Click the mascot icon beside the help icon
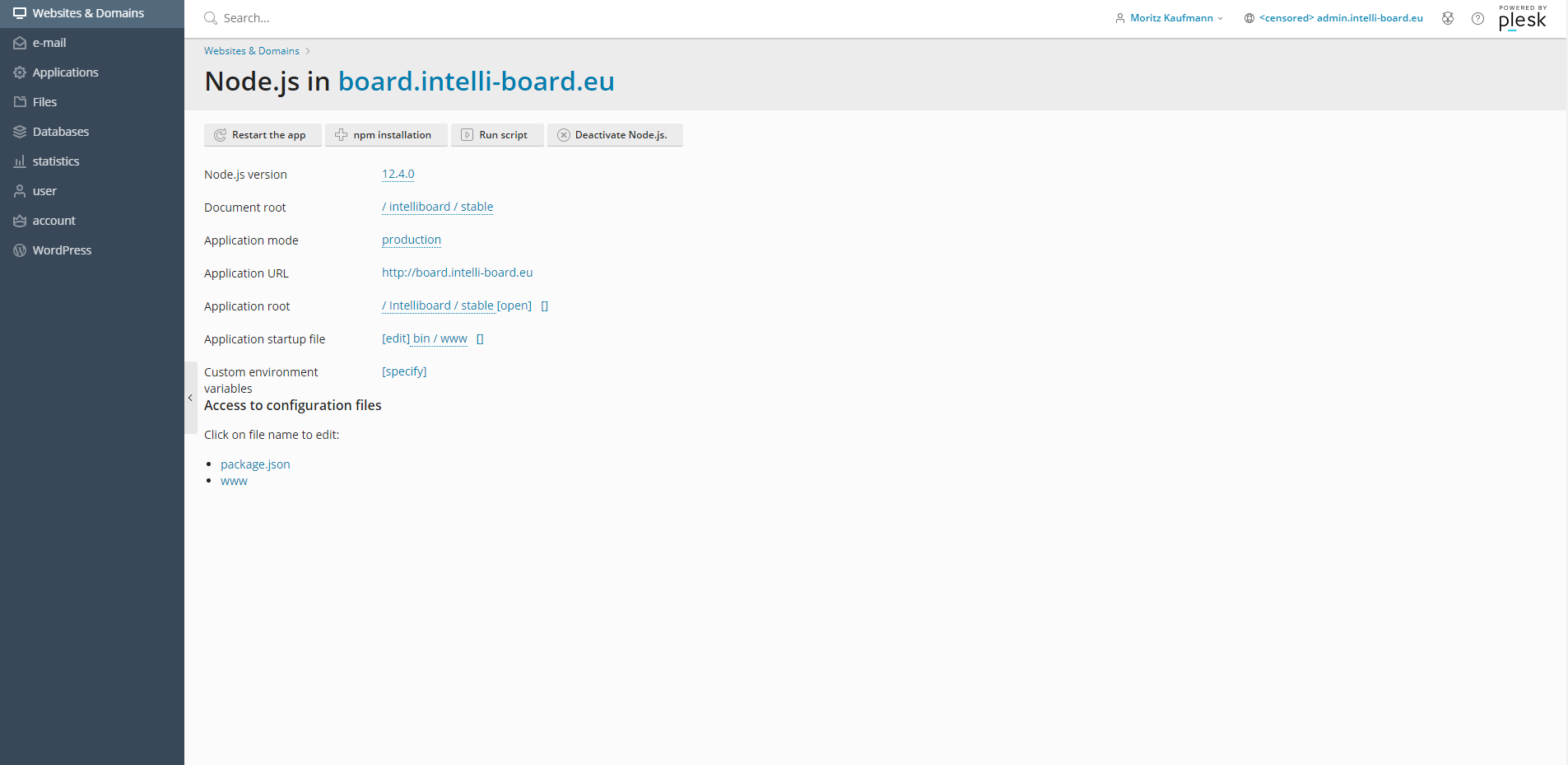 (1448, 18)
